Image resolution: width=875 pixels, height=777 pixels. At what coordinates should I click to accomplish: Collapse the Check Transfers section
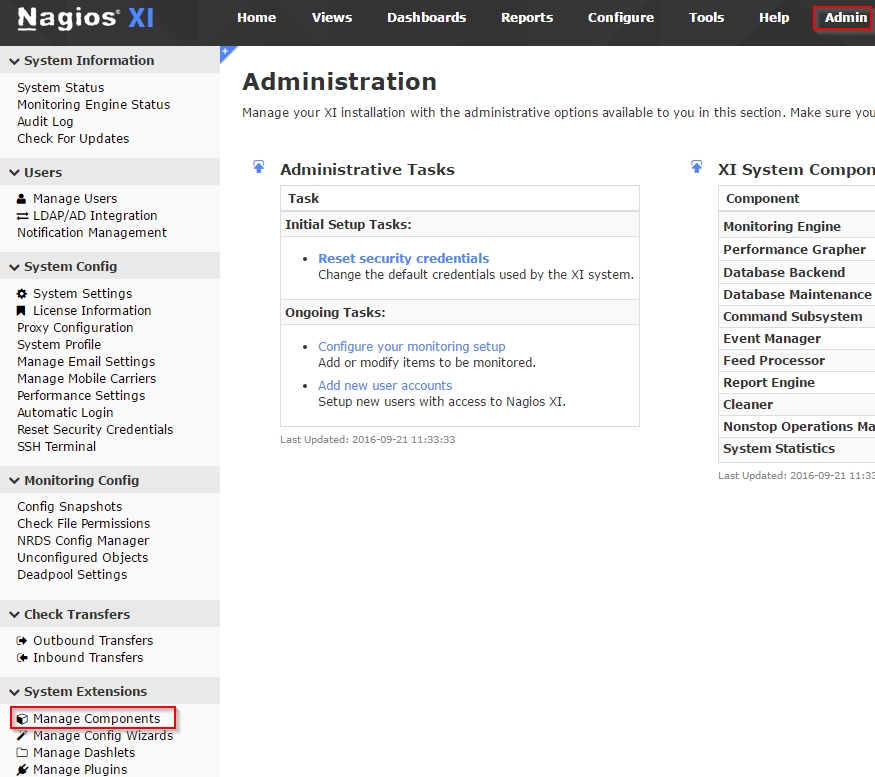pos(15,615)
